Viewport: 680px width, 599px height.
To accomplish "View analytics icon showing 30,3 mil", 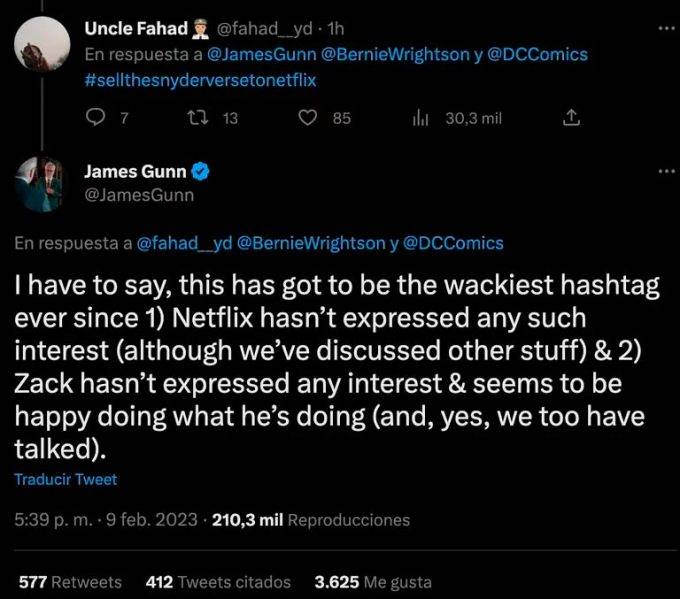I will (420, 118).
